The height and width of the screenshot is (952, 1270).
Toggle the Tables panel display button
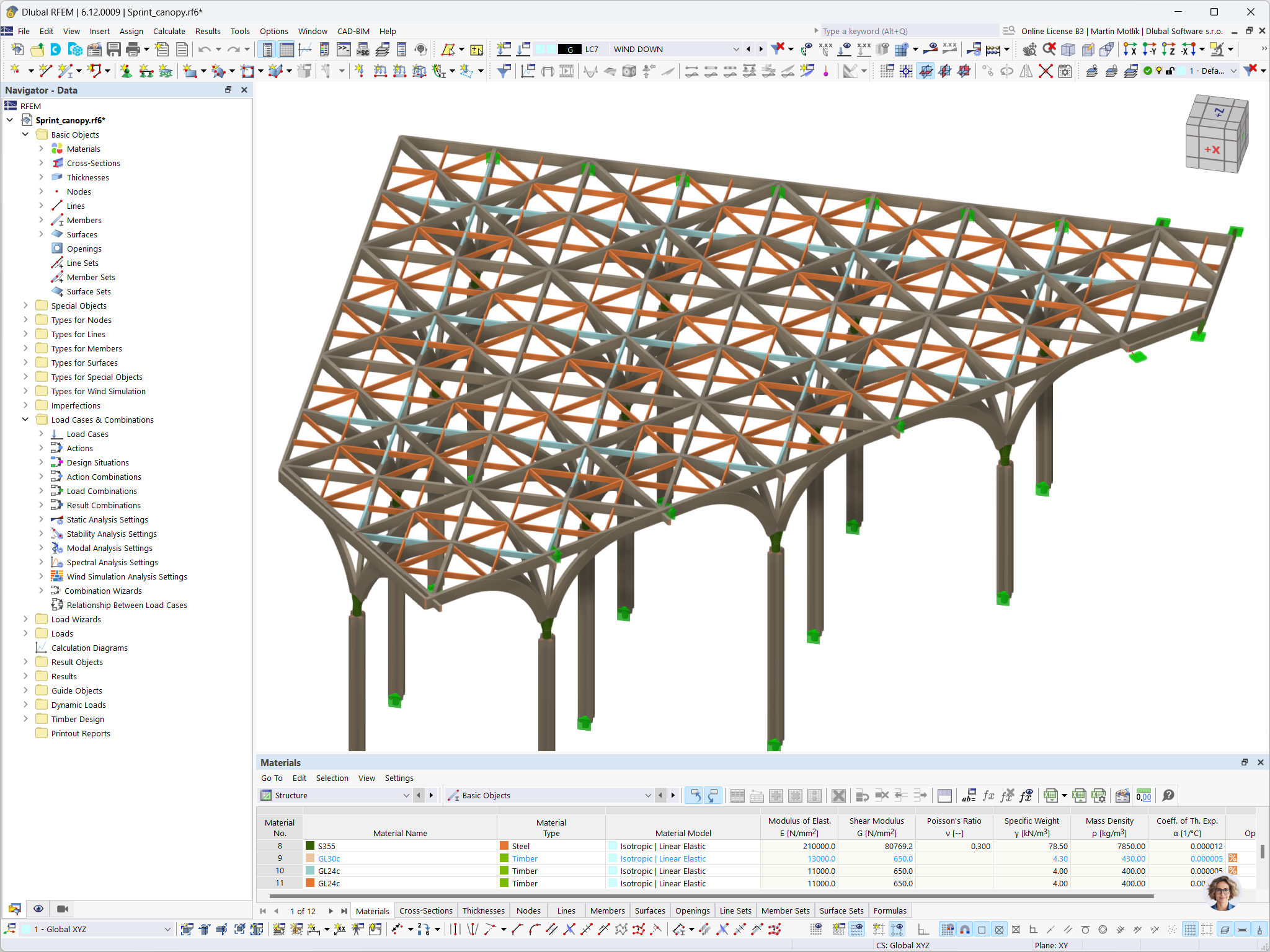286,50
